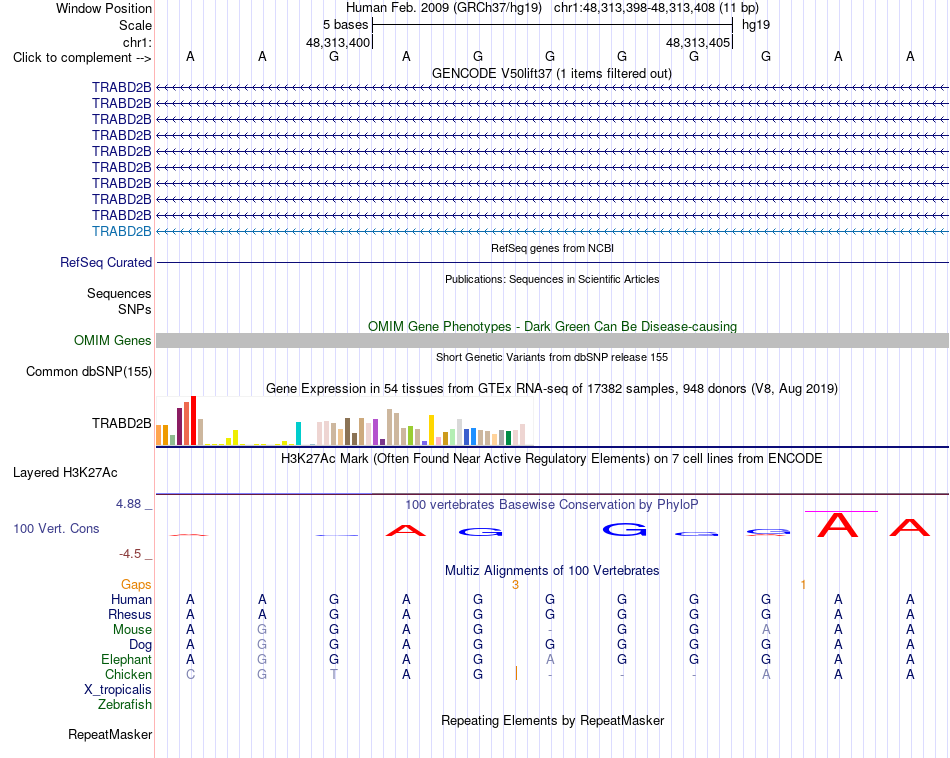
Task: Open the GTEx Gene Expression track title
Action: (x=551, y=388)
